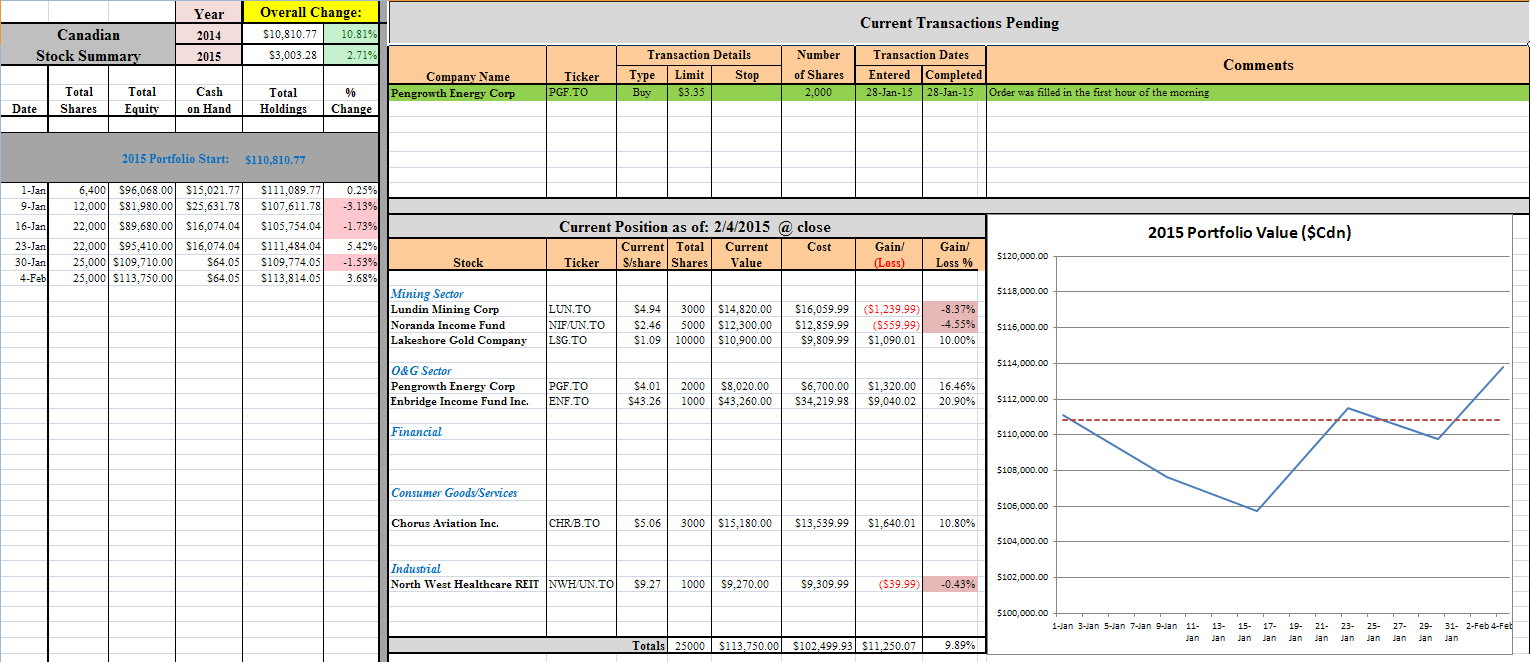Click the Canadian Stock Summary title
This screenshot has height=662, width=1530.
(88, 45)
